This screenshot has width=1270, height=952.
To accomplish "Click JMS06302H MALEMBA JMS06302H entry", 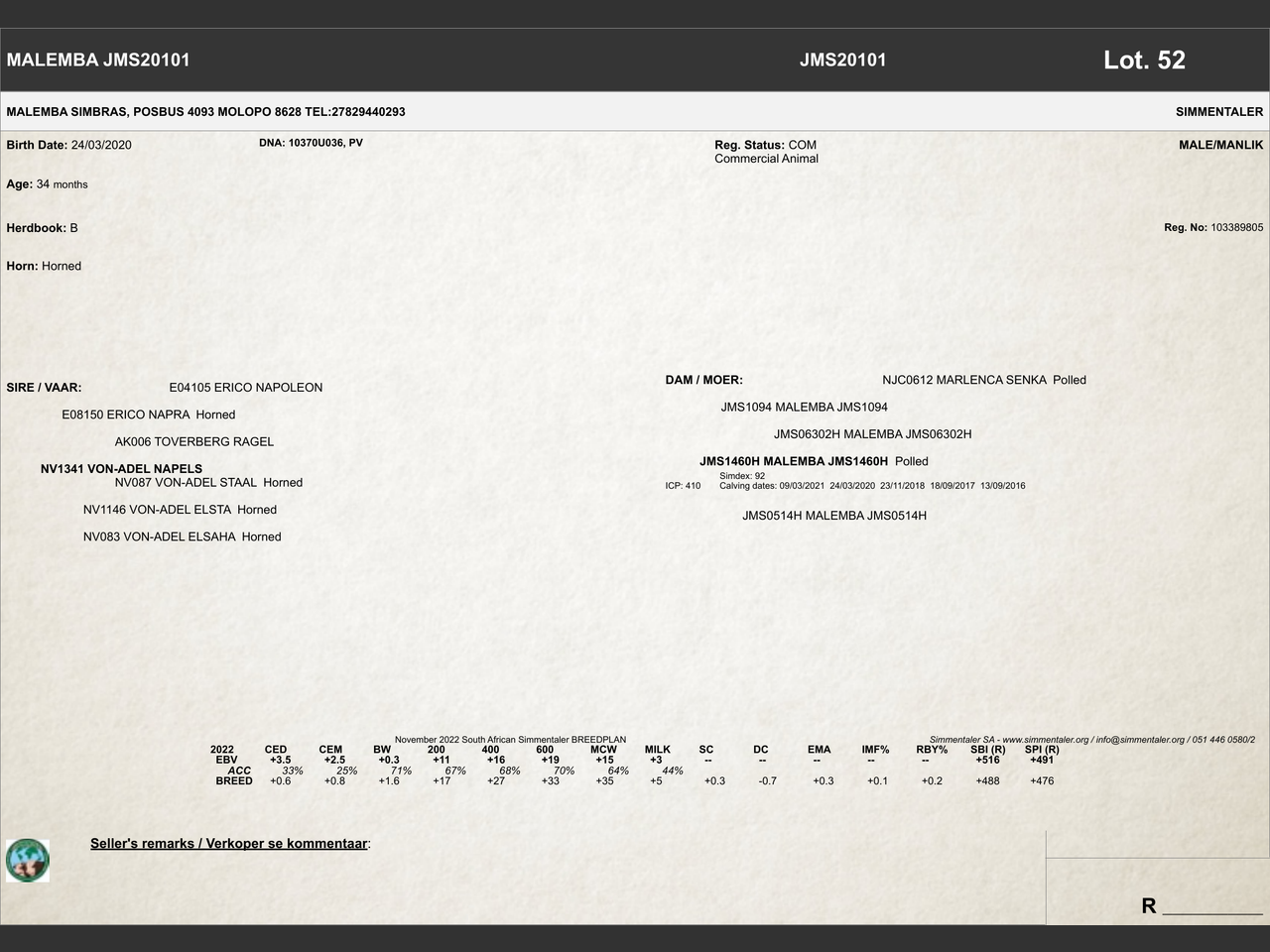I will point(873,434).
